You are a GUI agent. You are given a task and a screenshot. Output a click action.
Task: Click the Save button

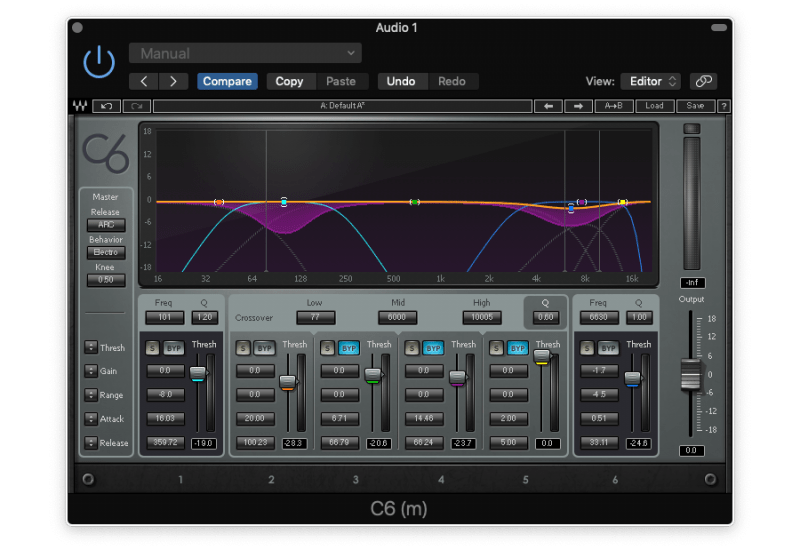point(695,106)
